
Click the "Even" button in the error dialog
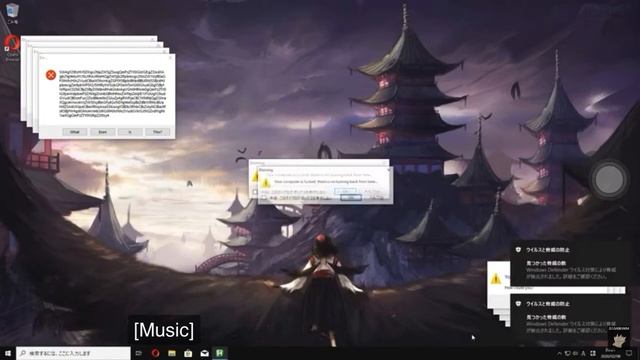[102, 132]
